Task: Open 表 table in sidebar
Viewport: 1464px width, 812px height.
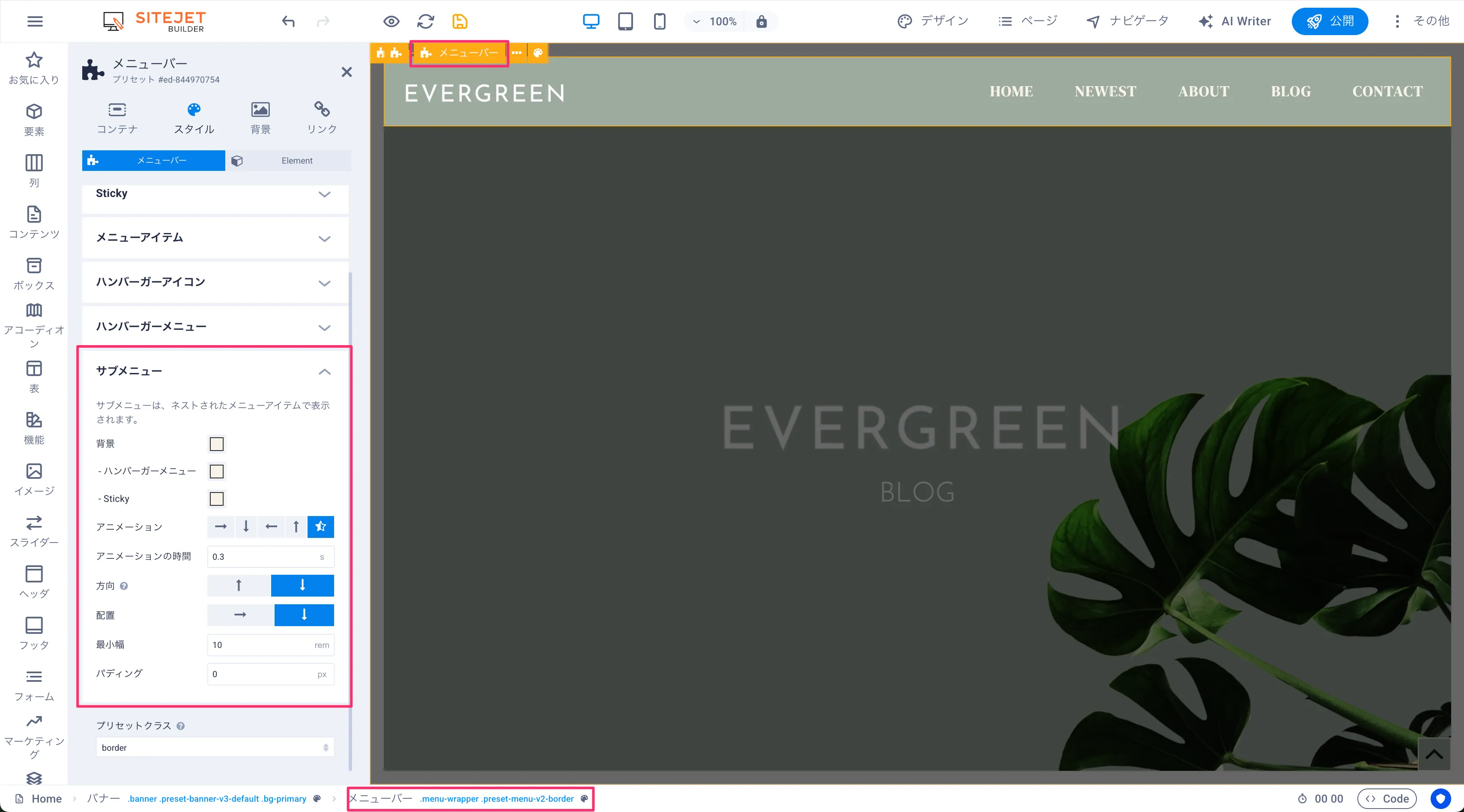Action: pos(34,376)
